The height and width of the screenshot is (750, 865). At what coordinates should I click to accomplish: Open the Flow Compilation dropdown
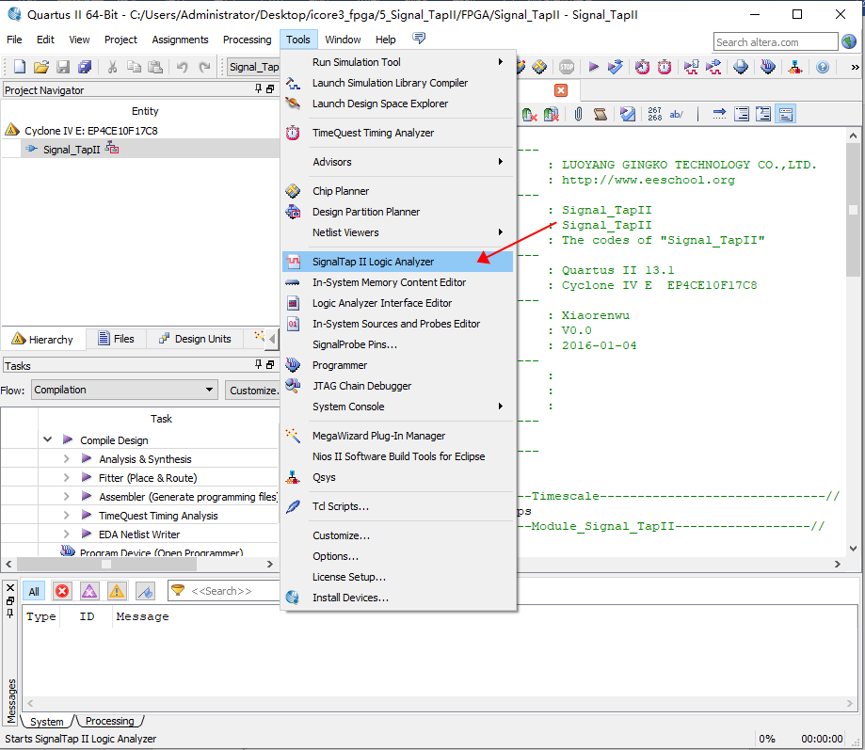[x=124, y=390]
